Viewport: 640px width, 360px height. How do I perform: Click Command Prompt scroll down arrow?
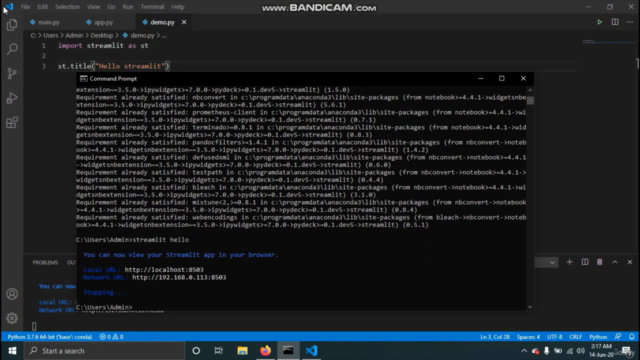click(530, 307)
